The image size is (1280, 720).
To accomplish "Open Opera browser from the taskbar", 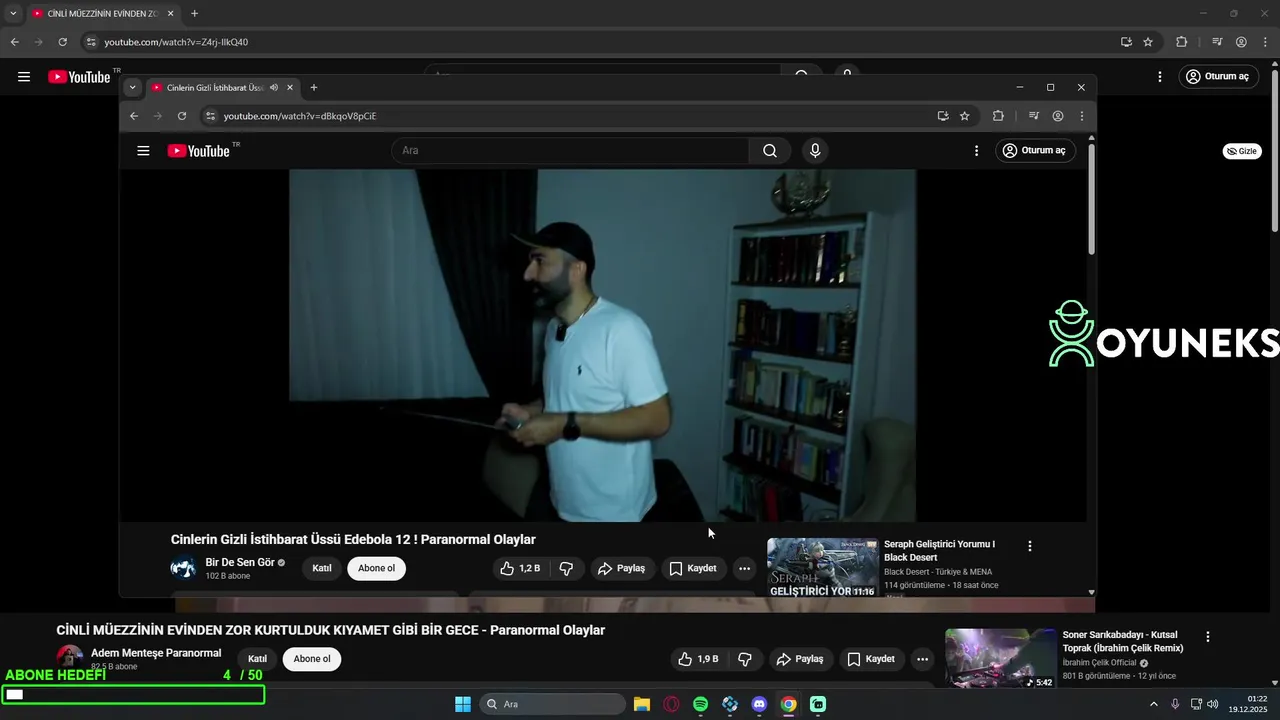I will coord(671,704).
